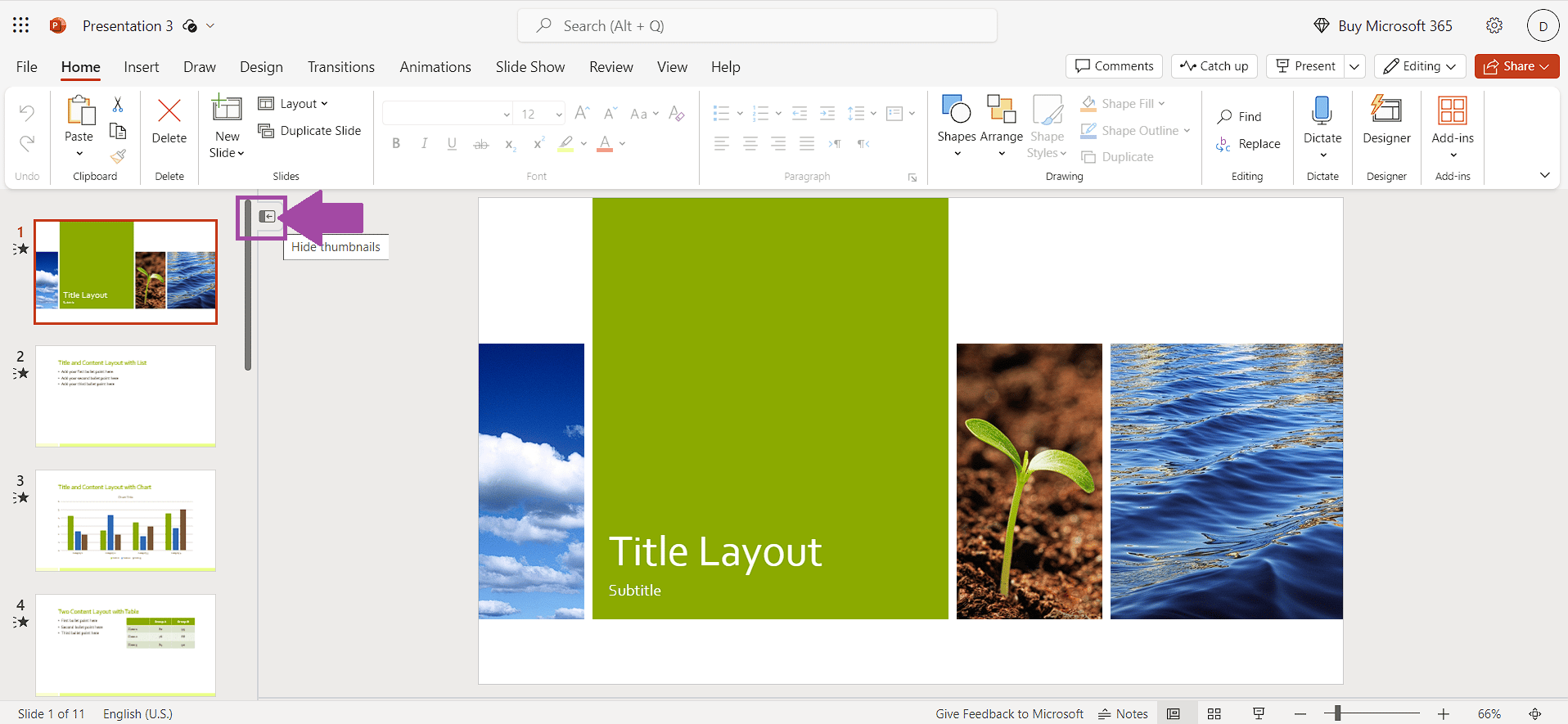Click the Catch up button
1568x724 pixels.
pyautogui.click(x=1214, y=66)
